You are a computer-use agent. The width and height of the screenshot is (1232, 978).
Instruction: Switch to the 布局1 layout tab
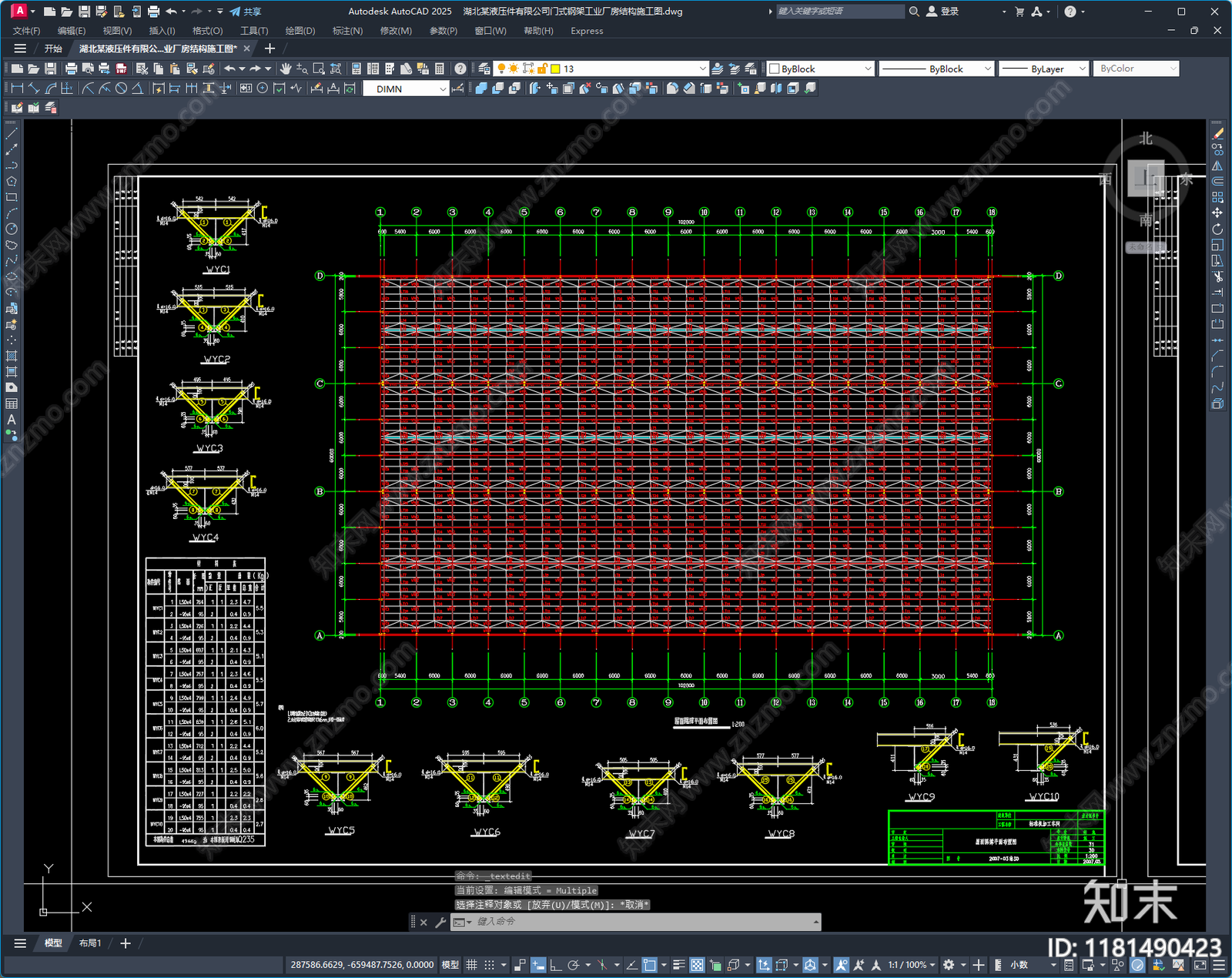pos(90,943)
